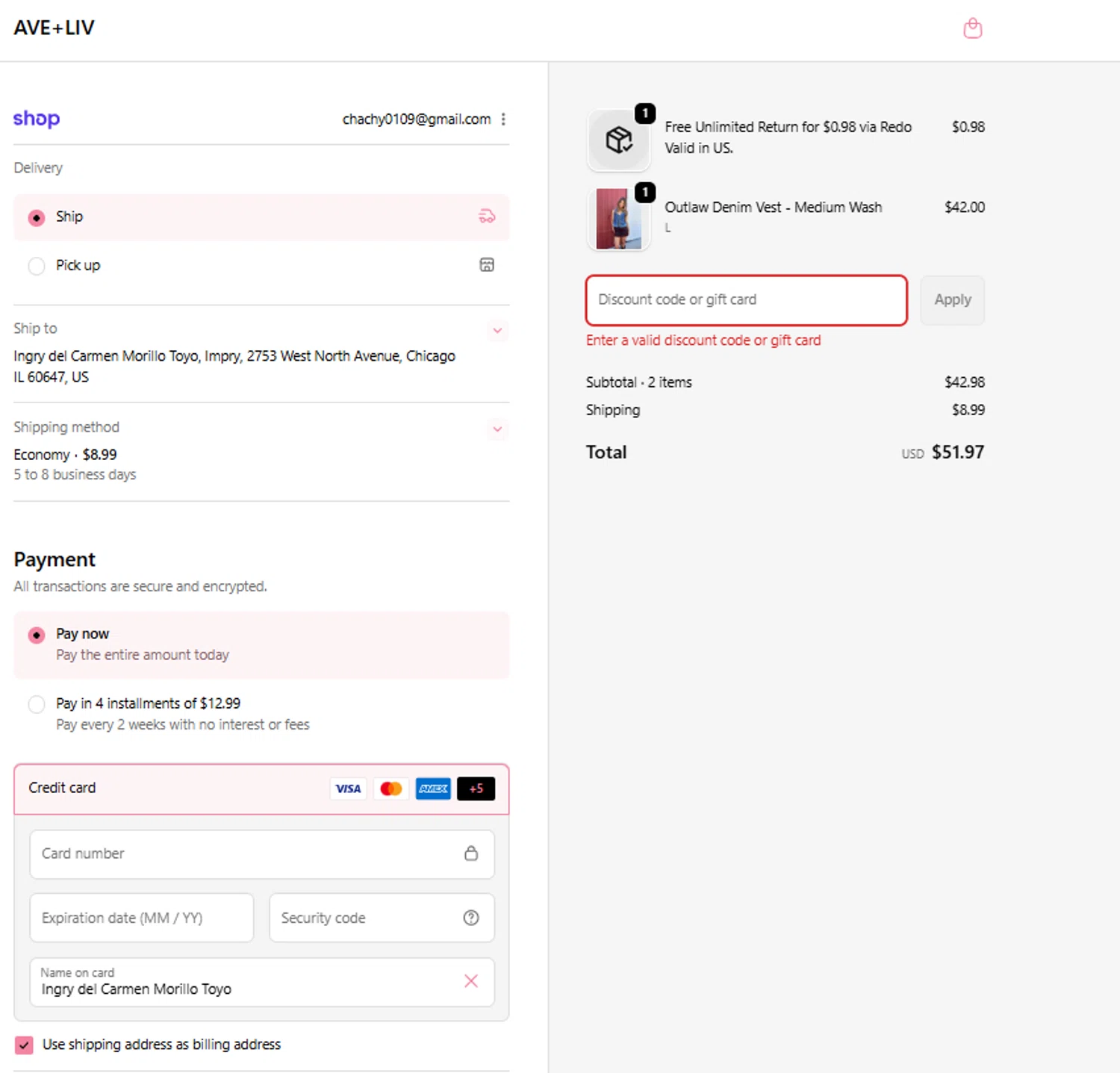Select Pay in 4 installments option
This screenshot has width=1120, height=1073.
click(x=261, y=714)
